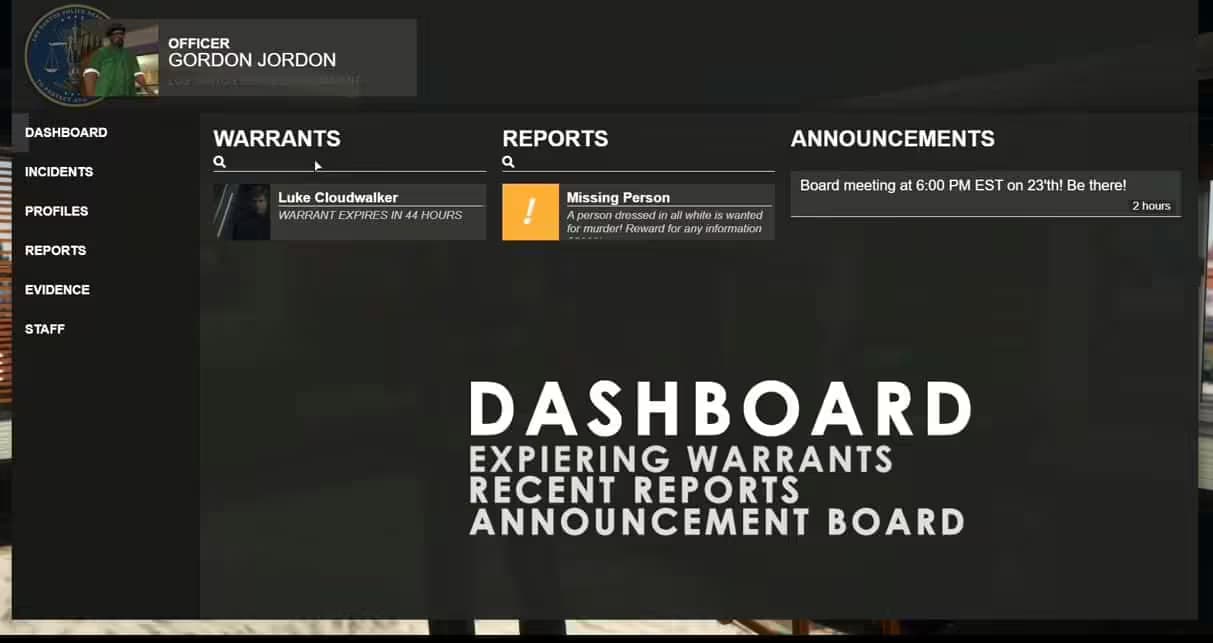Screen dimensions: 1213x643
Task: Click the Officer Gordon Jordon name header
Action: (252, 60)
